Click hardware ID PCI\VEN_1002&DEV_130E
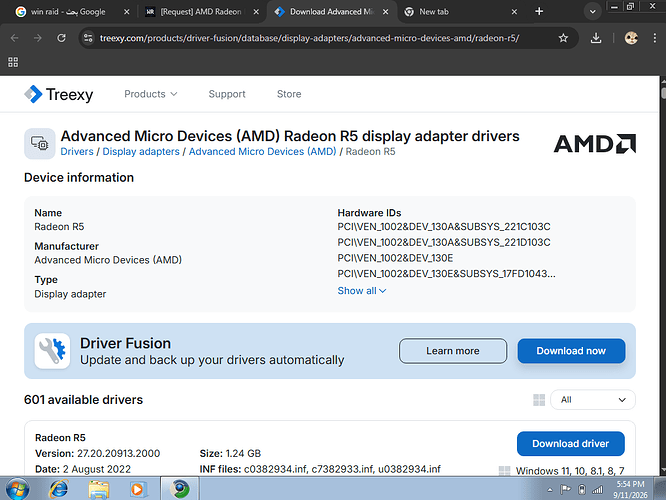 click(395, 258)
